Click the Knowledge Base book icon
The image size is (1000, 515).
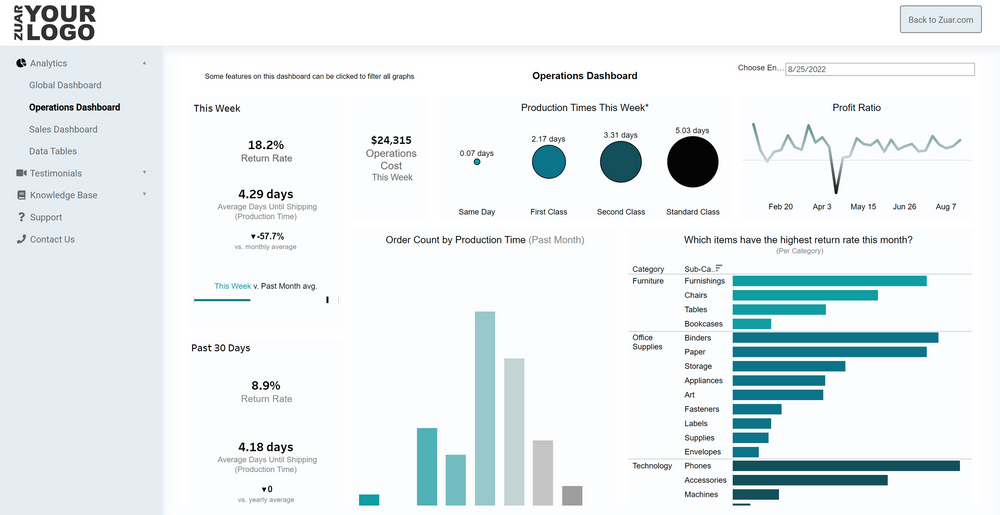pos(21,195)
